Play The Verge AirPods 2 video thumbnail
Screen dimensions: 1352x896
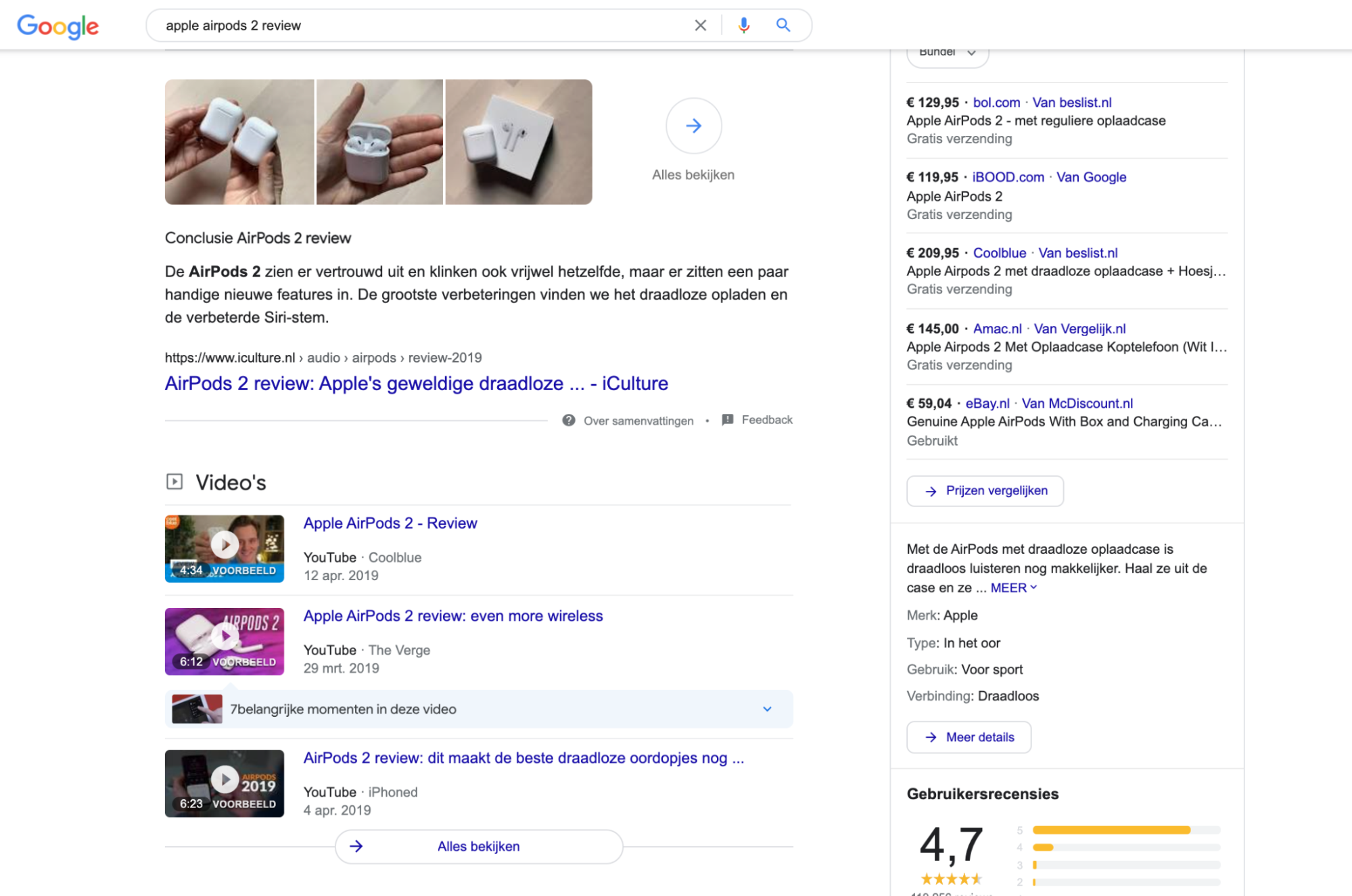point(225,641)
